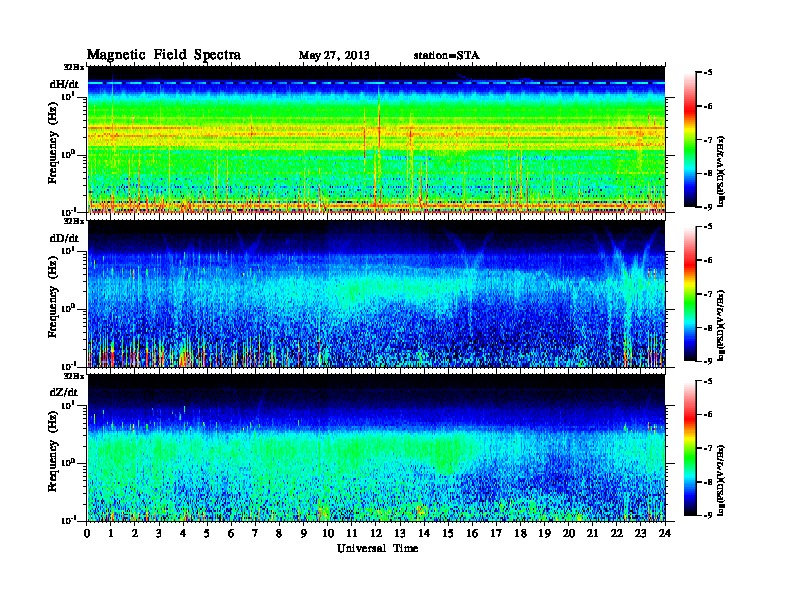Screen dimensions: 792x612
Task: Click hour tick label "0" on time axis
Action: point(87,533)
